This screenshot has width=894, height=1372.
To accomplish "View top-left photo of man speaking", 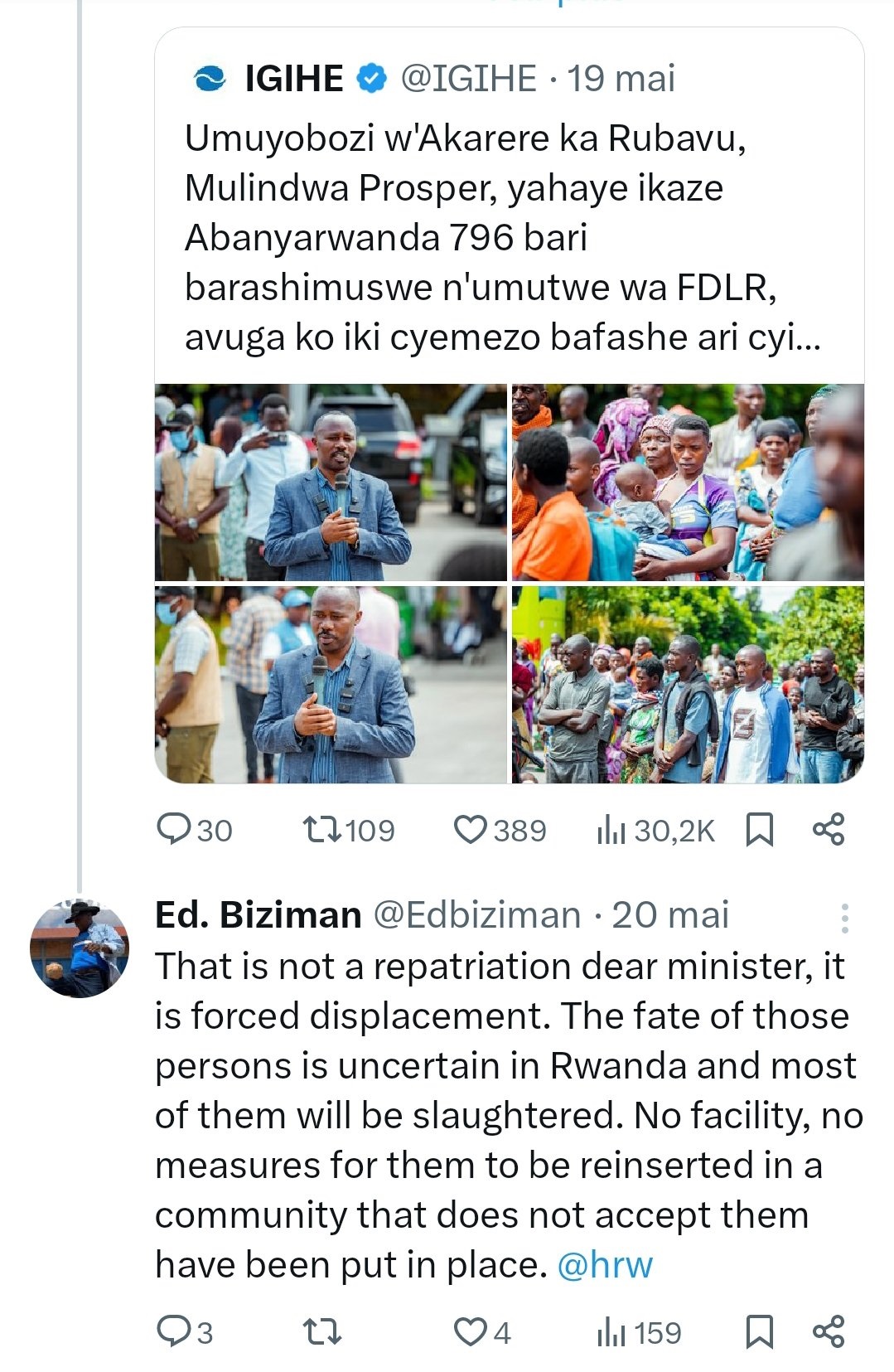I will (331, 482).
